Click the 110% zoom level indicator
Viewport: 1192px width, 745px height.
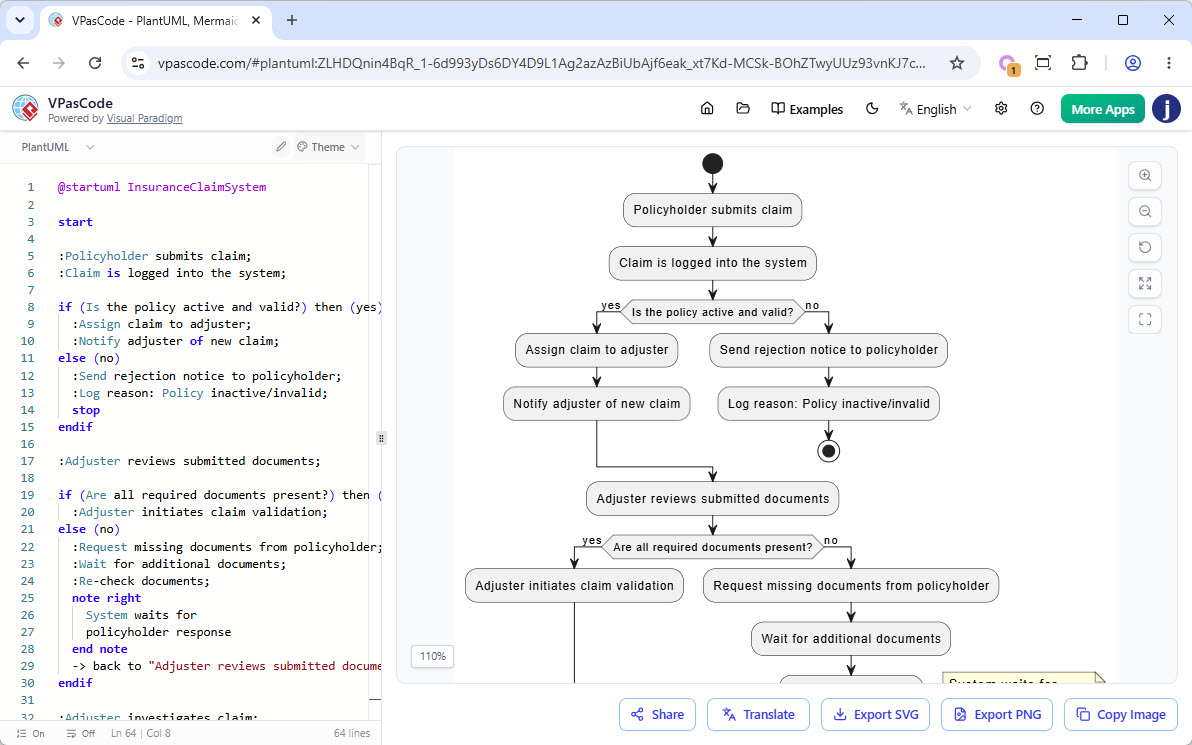pos(433,656)
